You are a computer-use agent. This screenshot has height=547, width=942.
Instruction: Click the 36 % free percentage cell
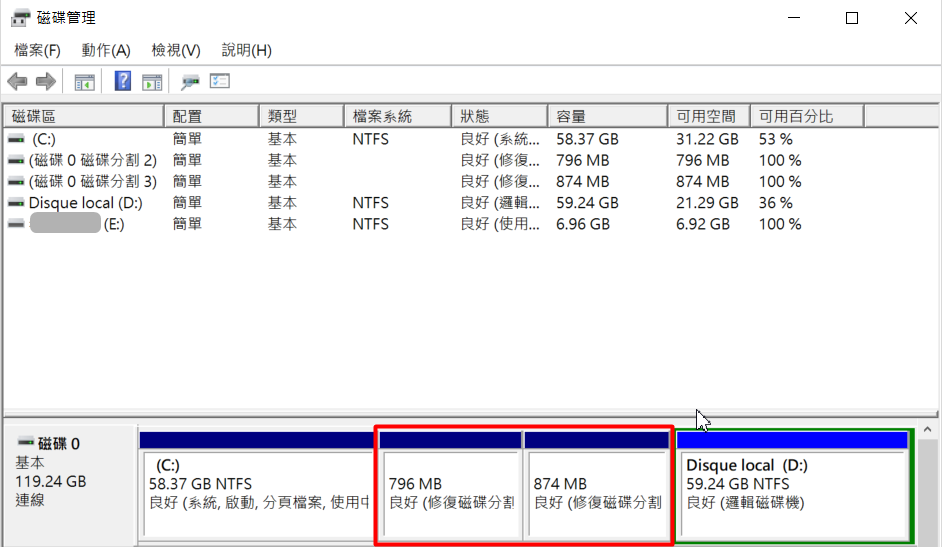(x=776, y=203)
